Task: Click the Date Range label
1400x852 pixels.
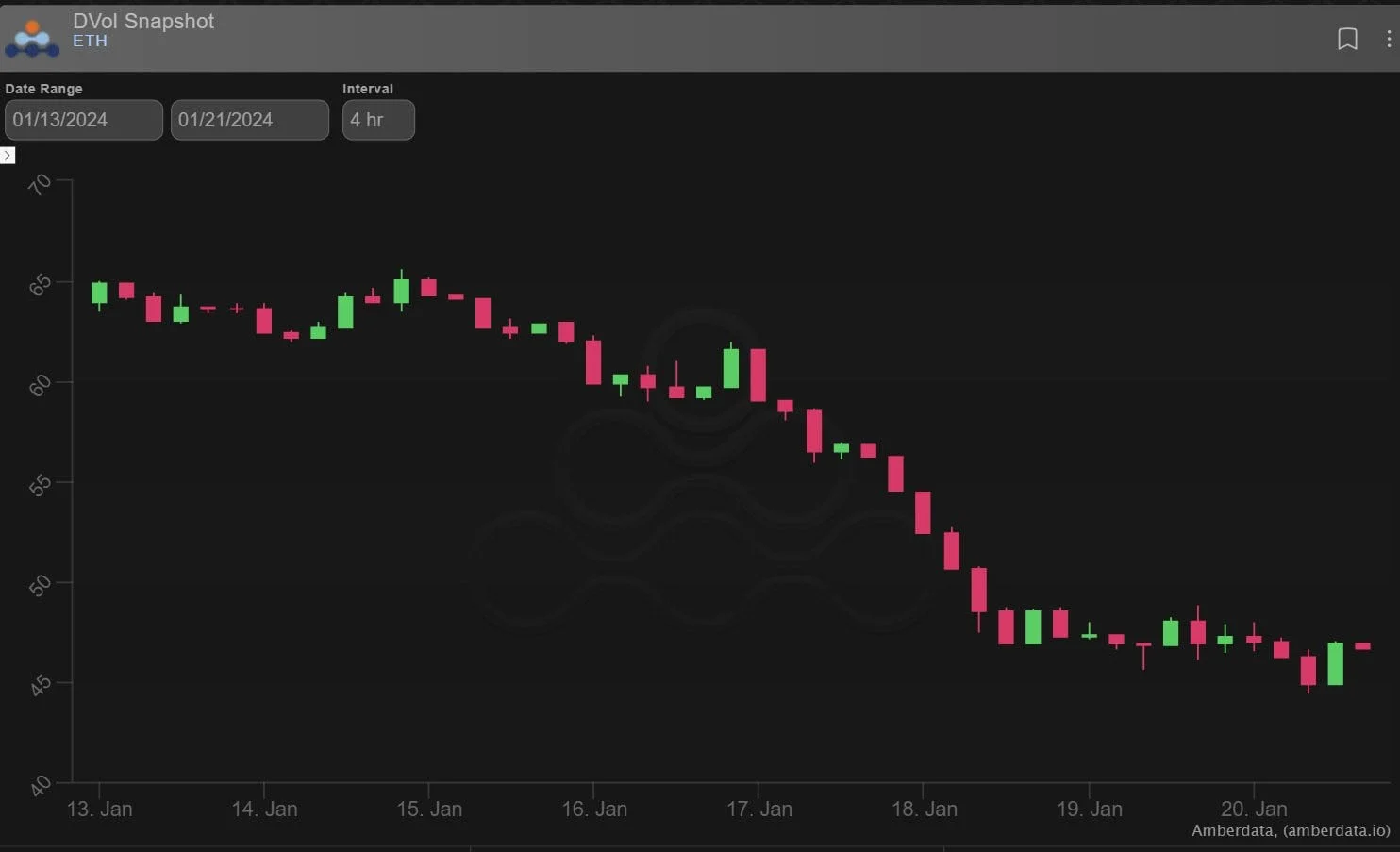Action: coord(43,89)
